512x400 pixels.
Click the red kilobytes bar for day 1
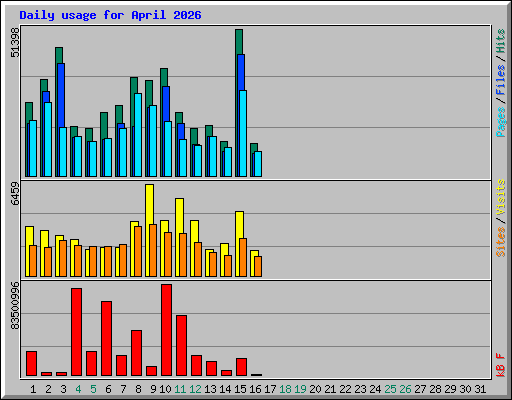click(x=32, y=364)
